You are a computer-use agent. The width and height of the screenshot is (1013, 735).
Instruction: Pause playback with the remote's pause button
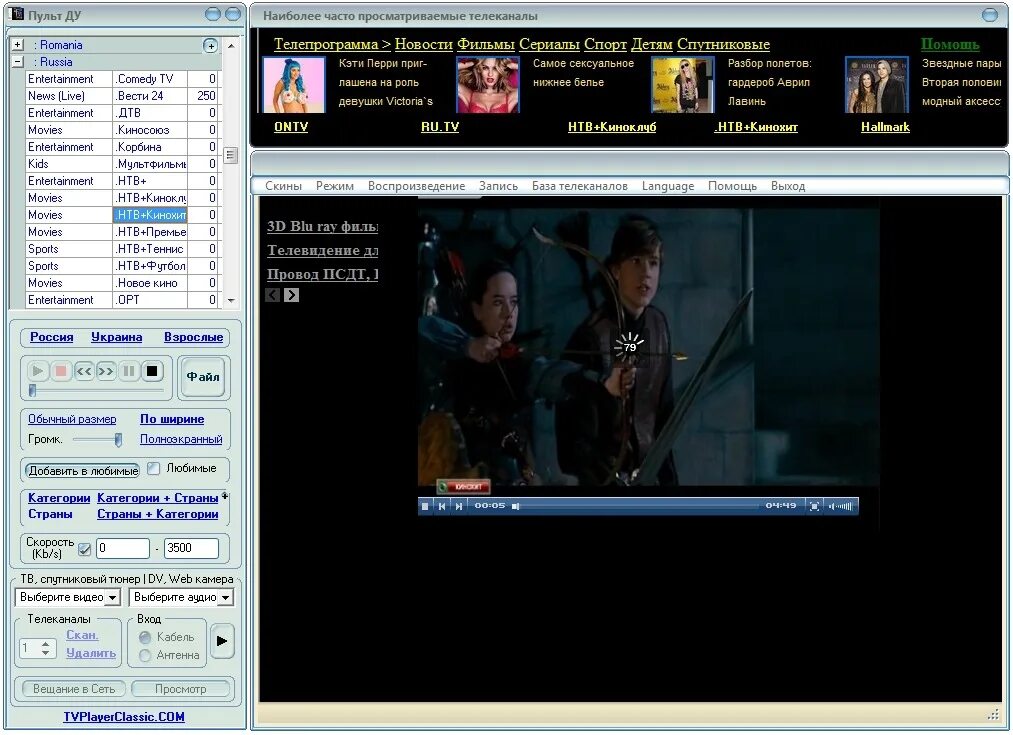coord(129,371)
